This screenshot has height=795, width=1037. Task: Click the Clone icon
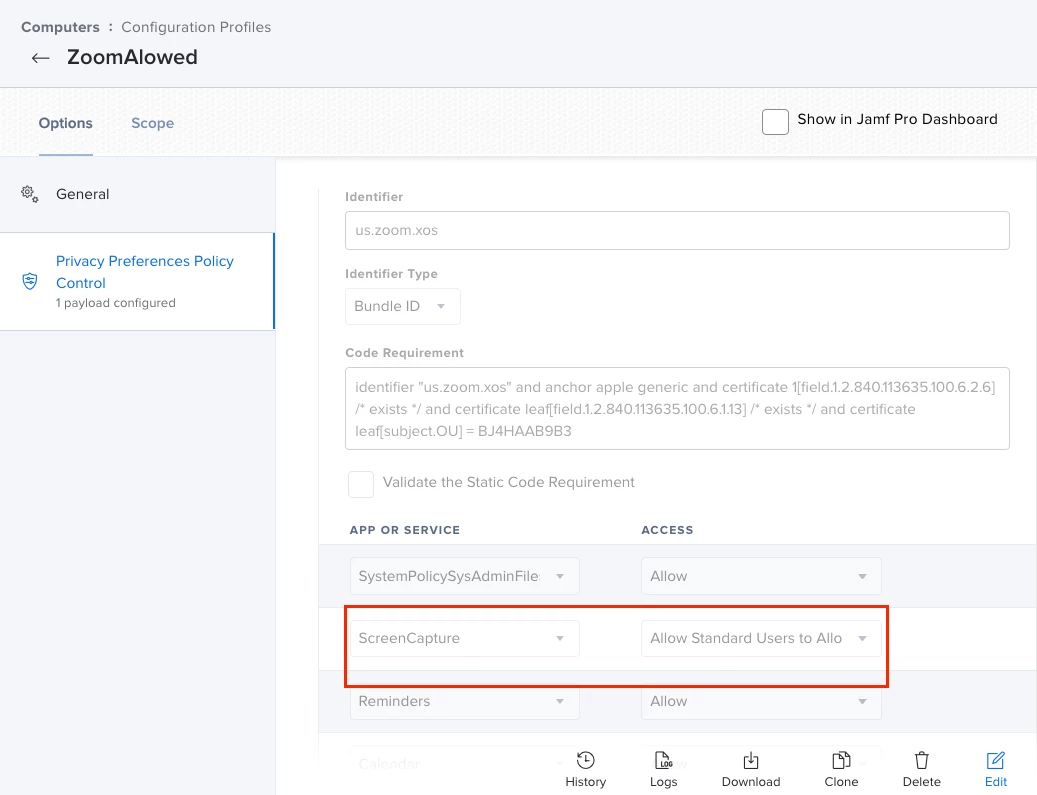point(841,760)
